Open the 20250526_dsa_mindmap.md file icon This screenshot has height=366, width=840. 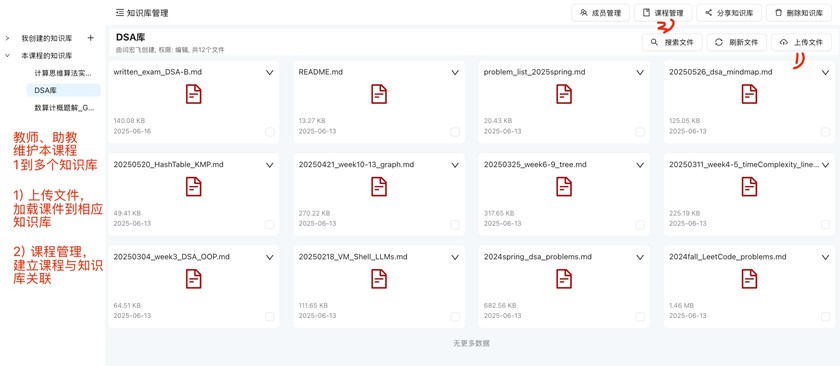point(749,95)
